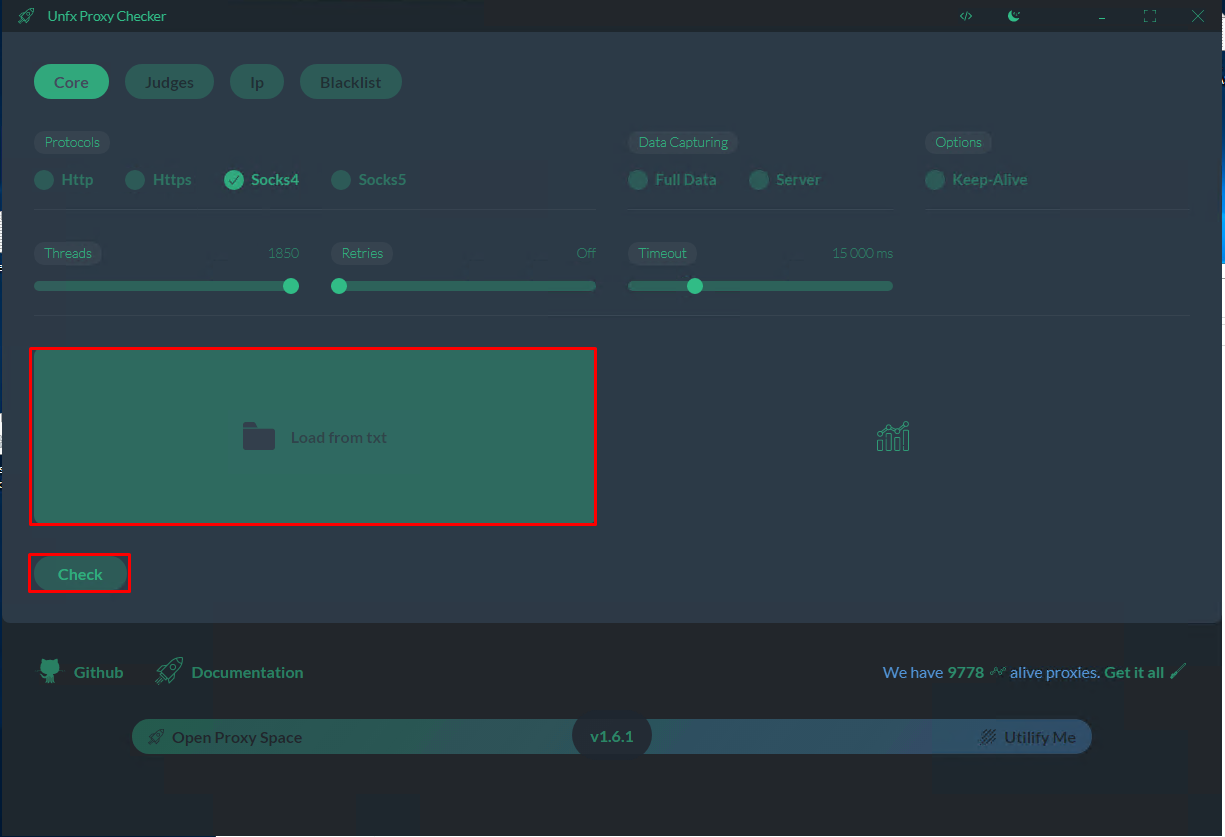
Task: Enable the Keep-Alive option
Action: point(935,180)
